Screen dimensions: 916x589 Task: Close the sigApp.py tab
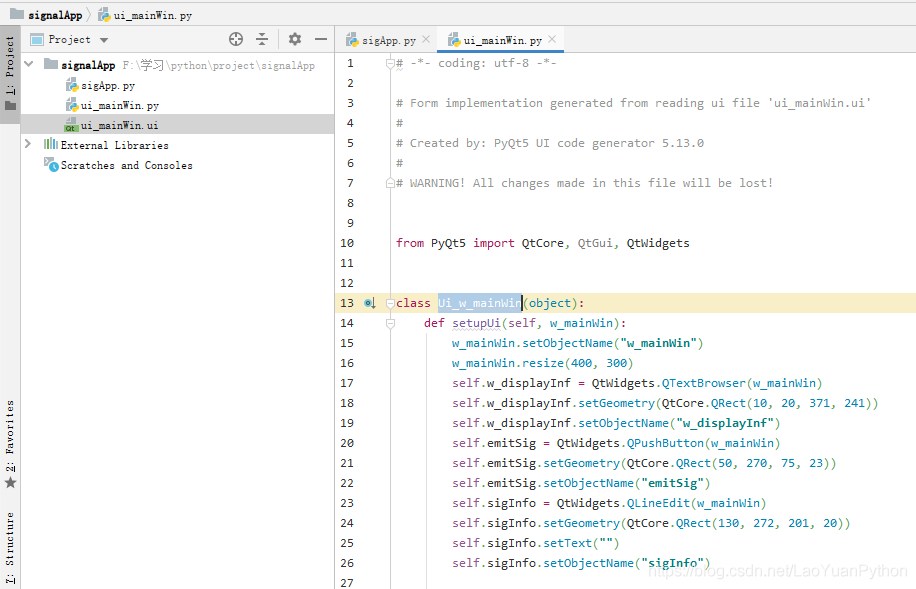coord(426,39)
